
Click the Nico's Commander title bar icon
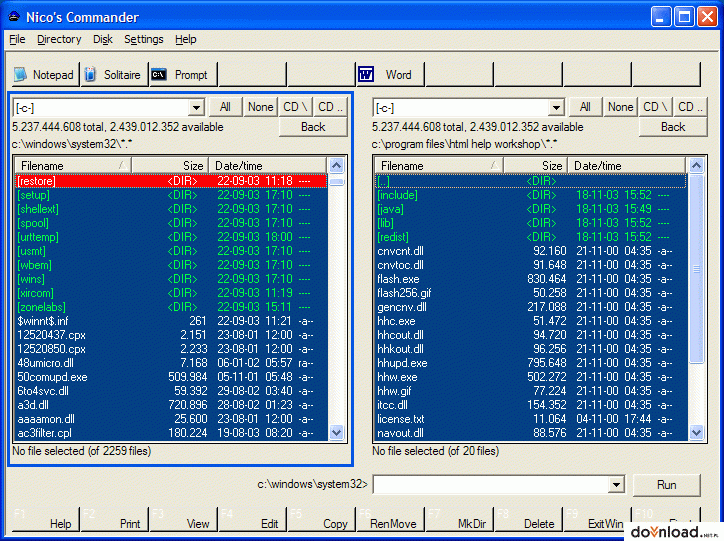click(x=14, y=17)
